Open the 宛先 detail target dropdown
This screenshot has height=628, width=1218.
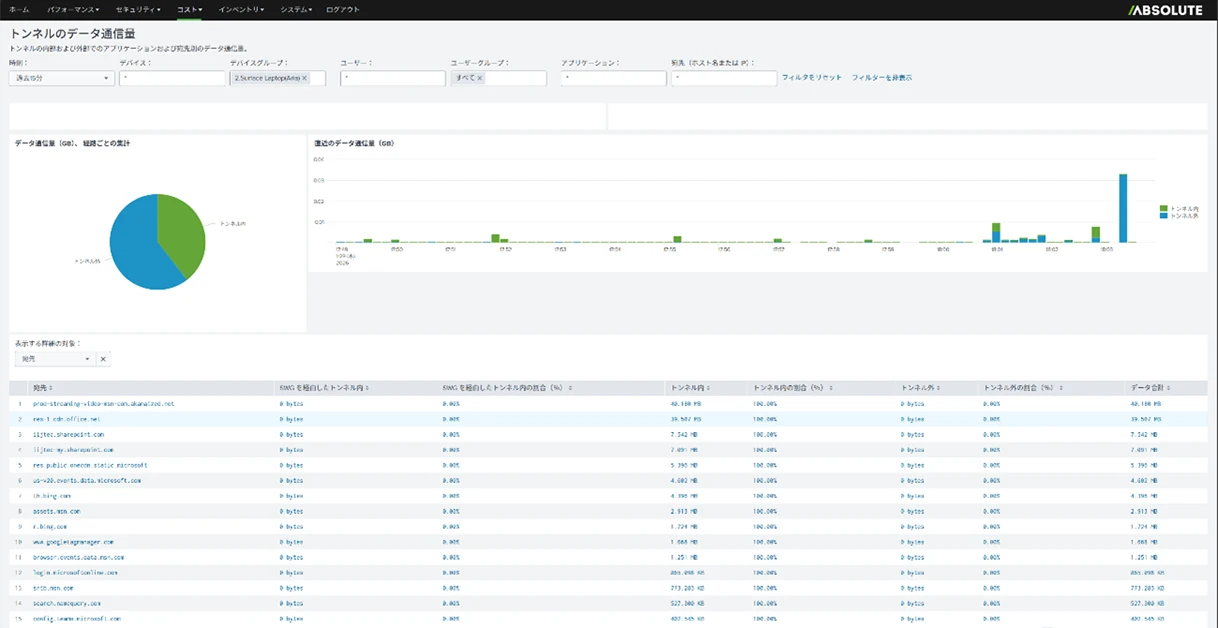[x=54, y=359]
